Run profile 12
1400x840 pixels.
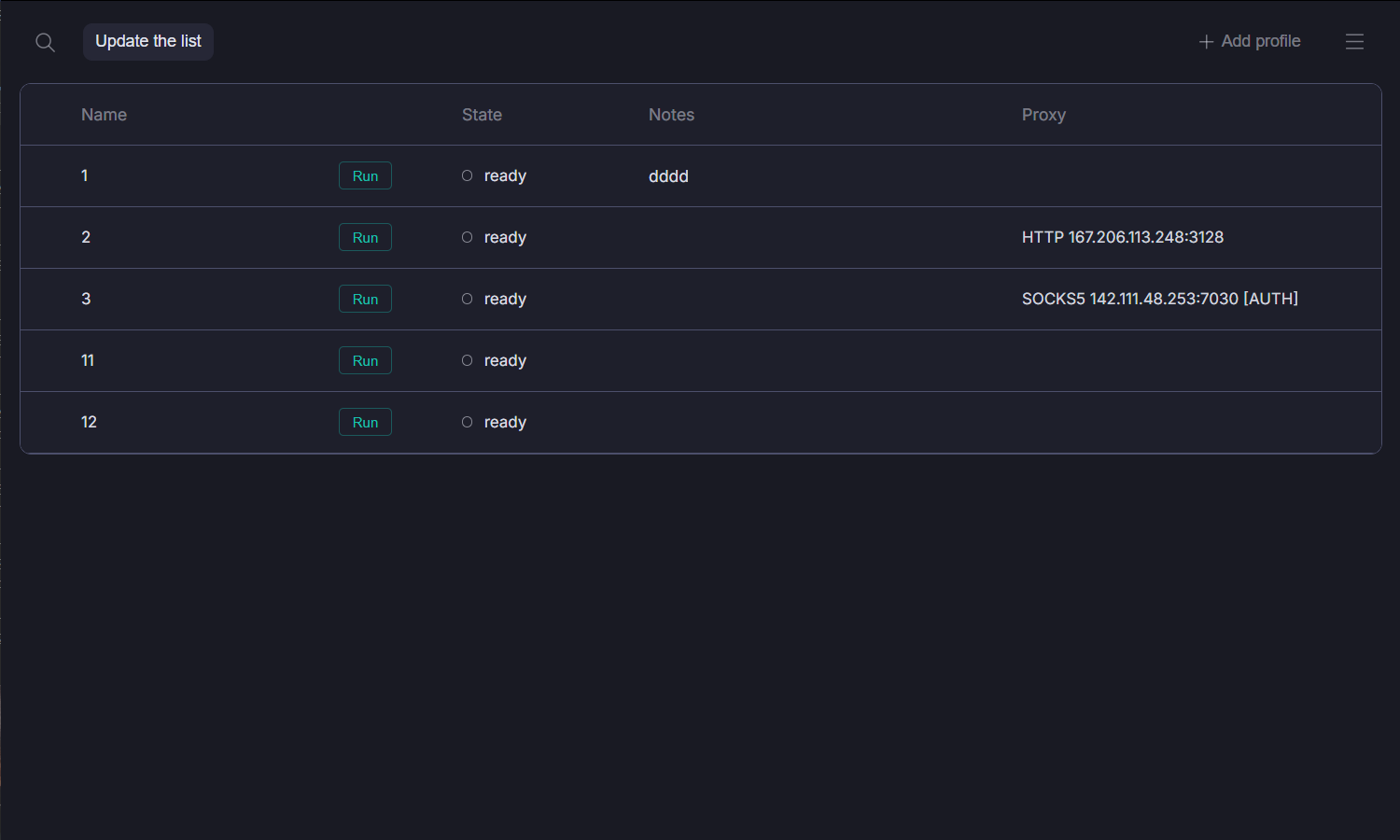[x=365, y=423]
